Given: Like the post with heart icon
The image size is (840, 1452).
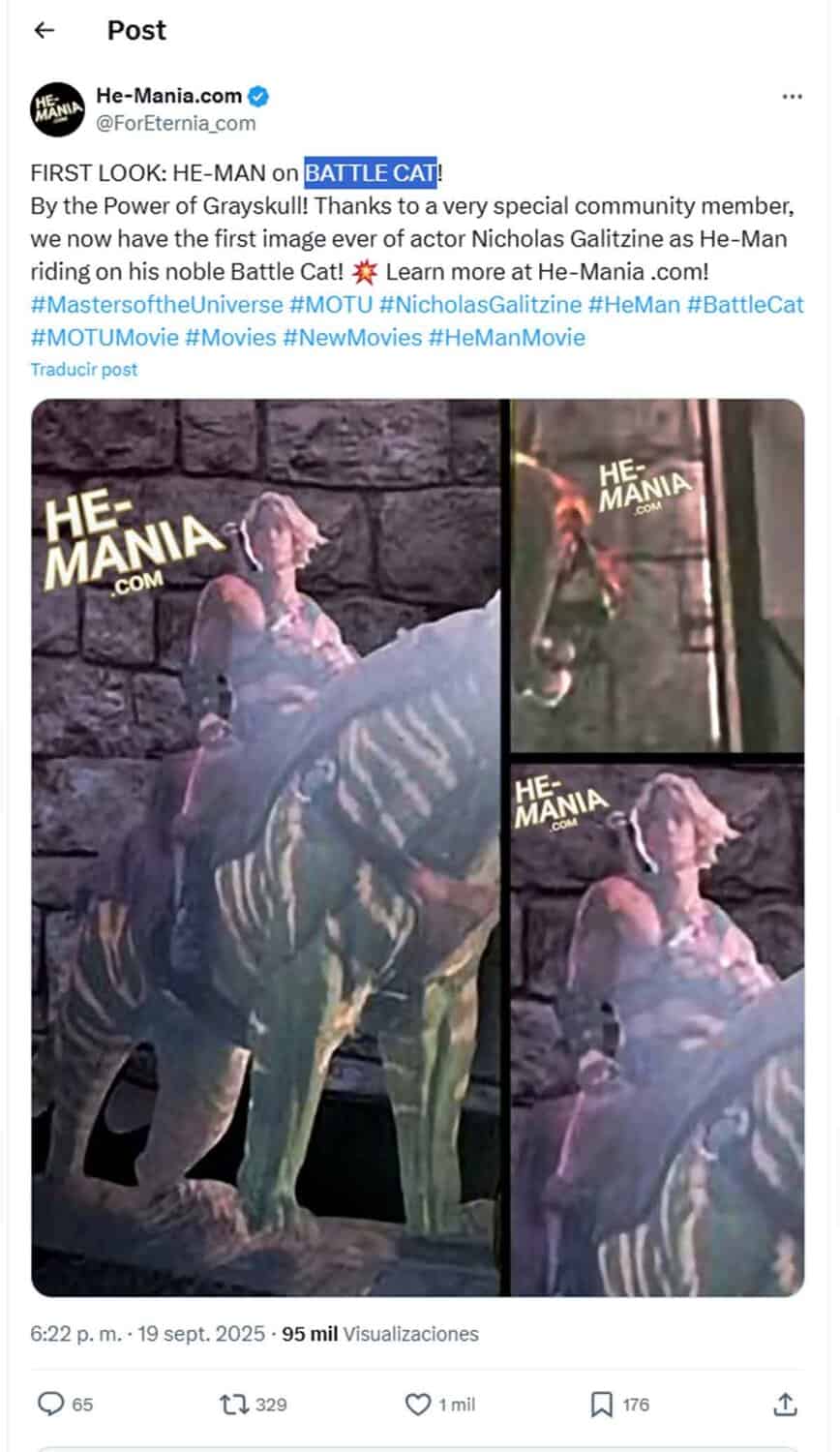Looking at the screenshot, I should click(417, 1404).
